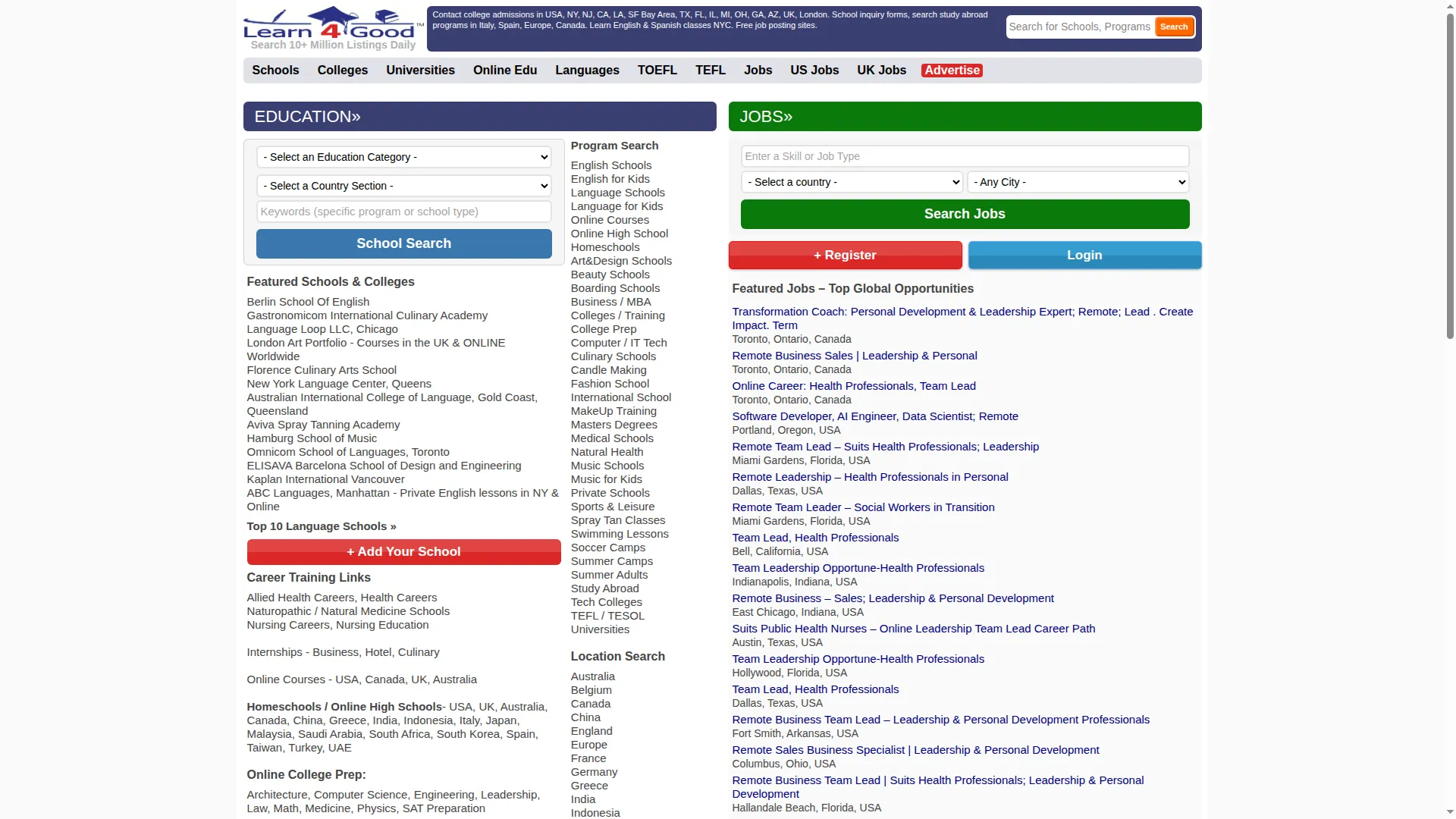Click the Learn4Good logo

pos(332,24)
